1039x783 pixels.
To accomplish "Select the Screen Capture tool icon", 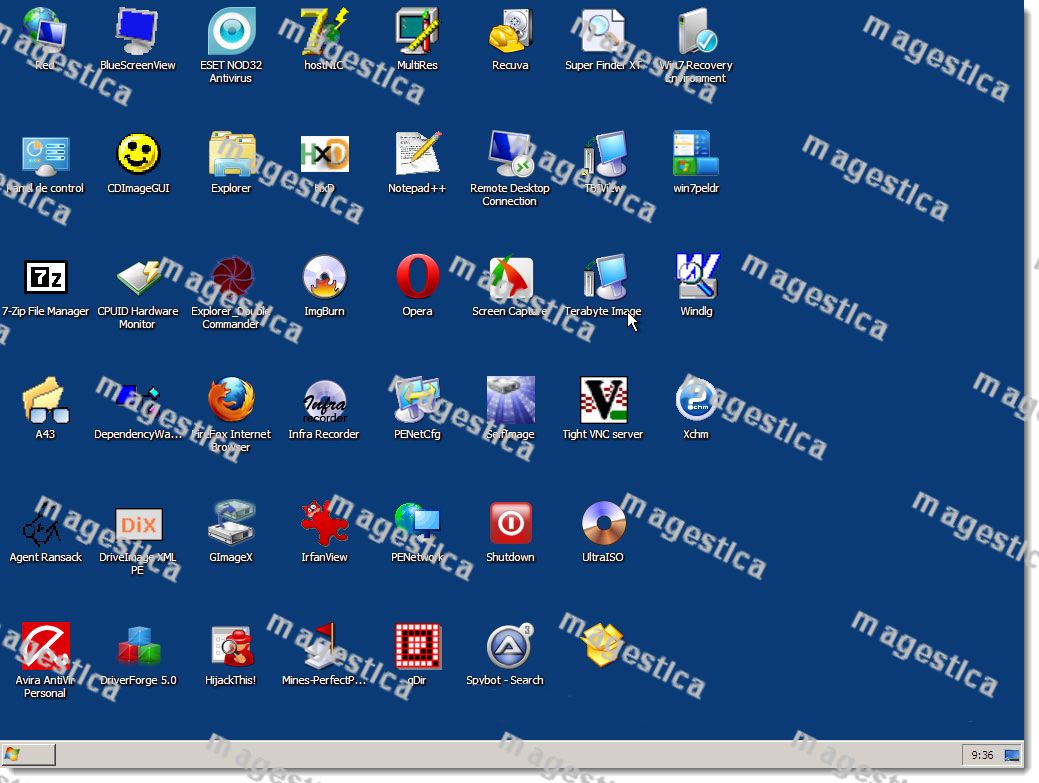I will tap(510, 278).
